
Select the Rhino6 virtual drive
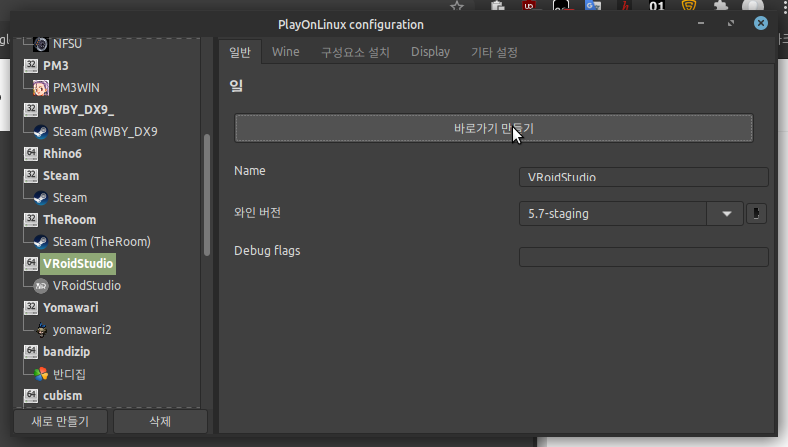click(62, 154)
